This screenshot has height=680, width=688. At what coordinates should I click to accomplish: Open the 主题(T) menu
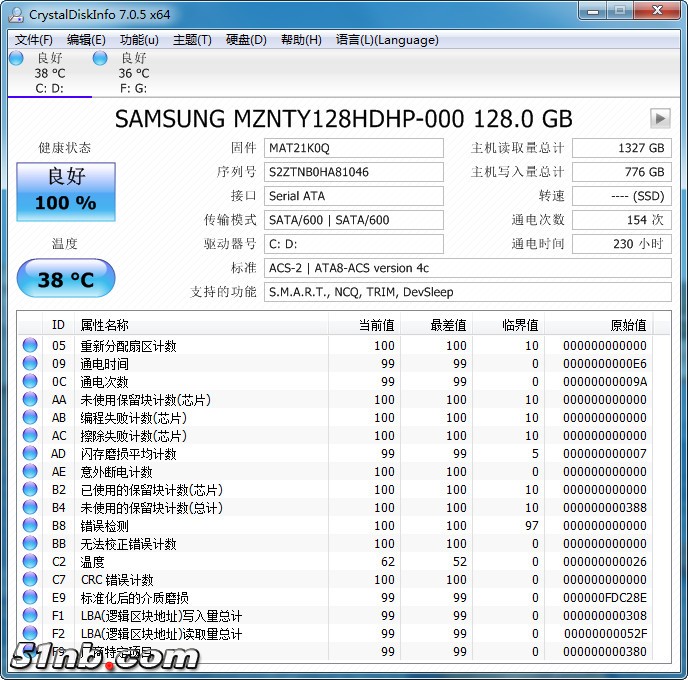[192, 40]
